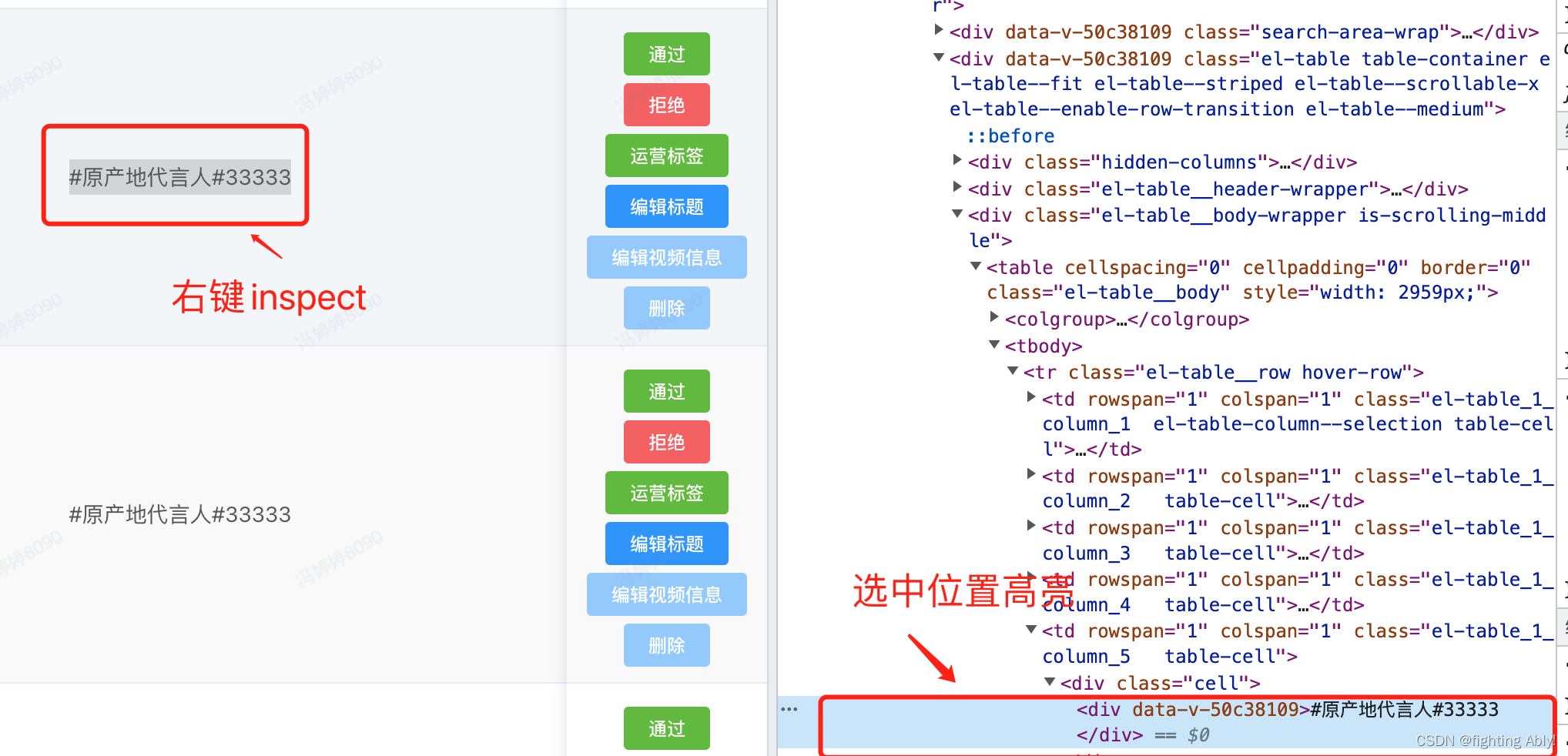The height and width of the screenshot is (756, 1568).
Task: Click 运营标签 button in second row
Action: tap(666, 493)
